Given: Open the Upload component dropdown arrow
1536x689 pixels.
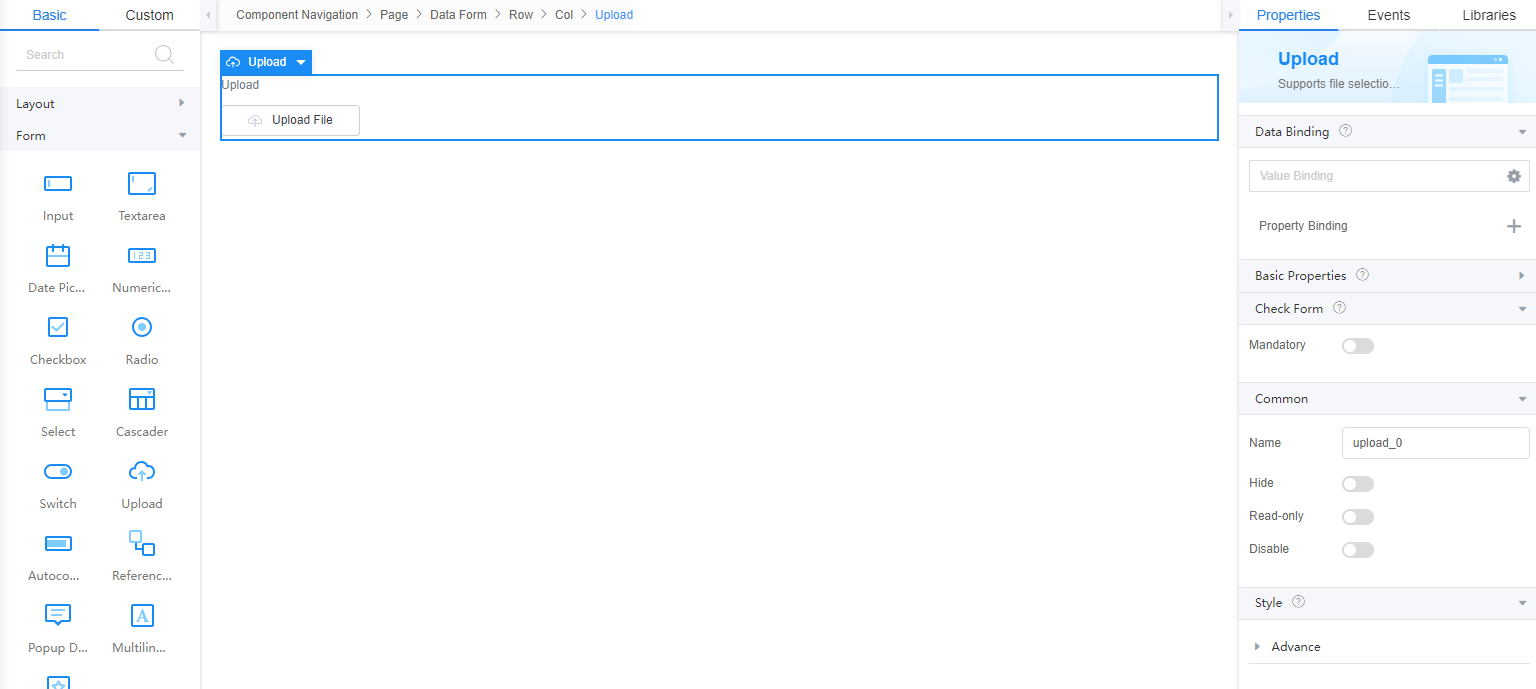Looking at the screenshot, I should 301,62.
